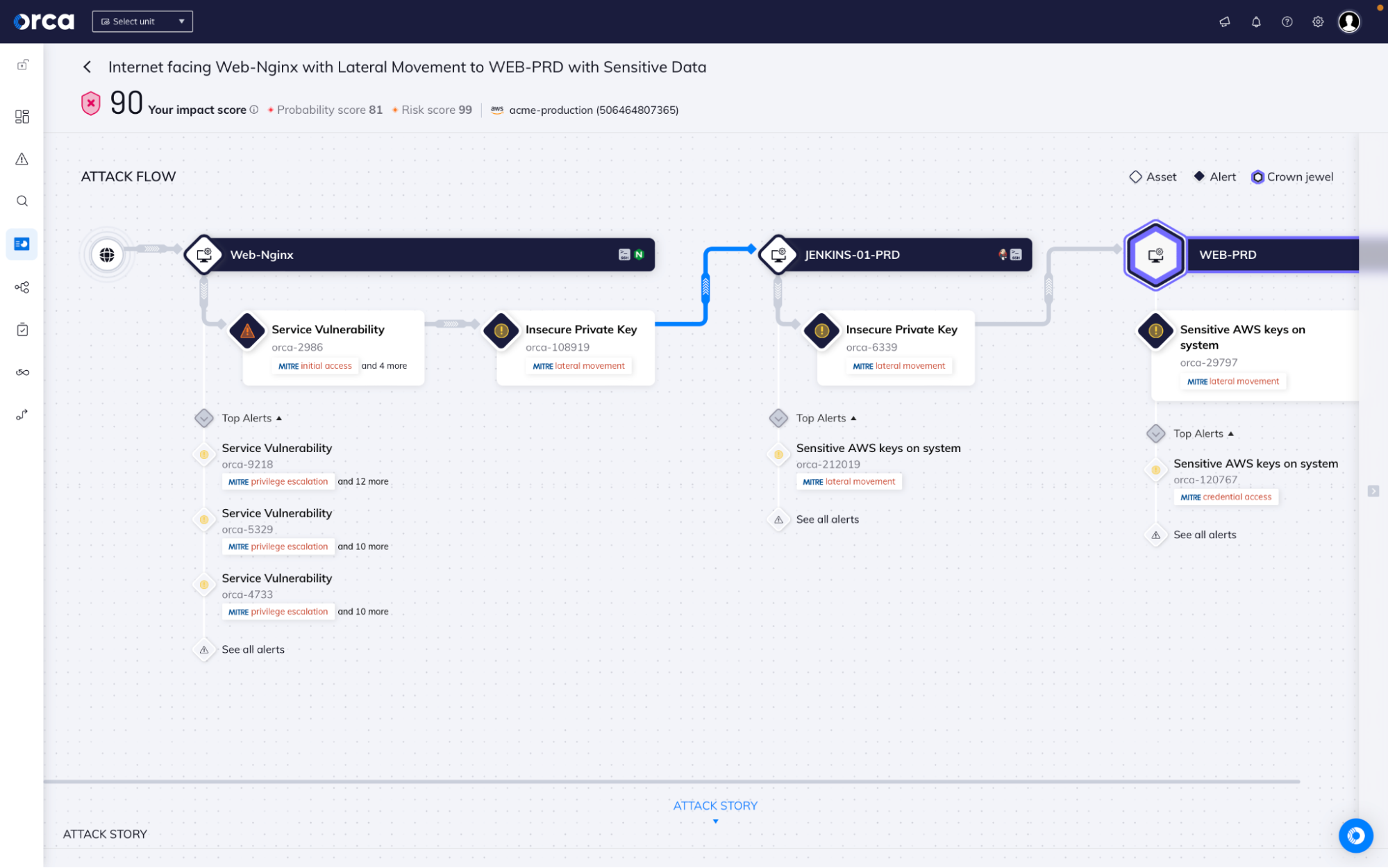Image resolution: width=1388 pixels, height=868 pixels.
Task: Open the help question-mark icon
Action: [1286, 22]
